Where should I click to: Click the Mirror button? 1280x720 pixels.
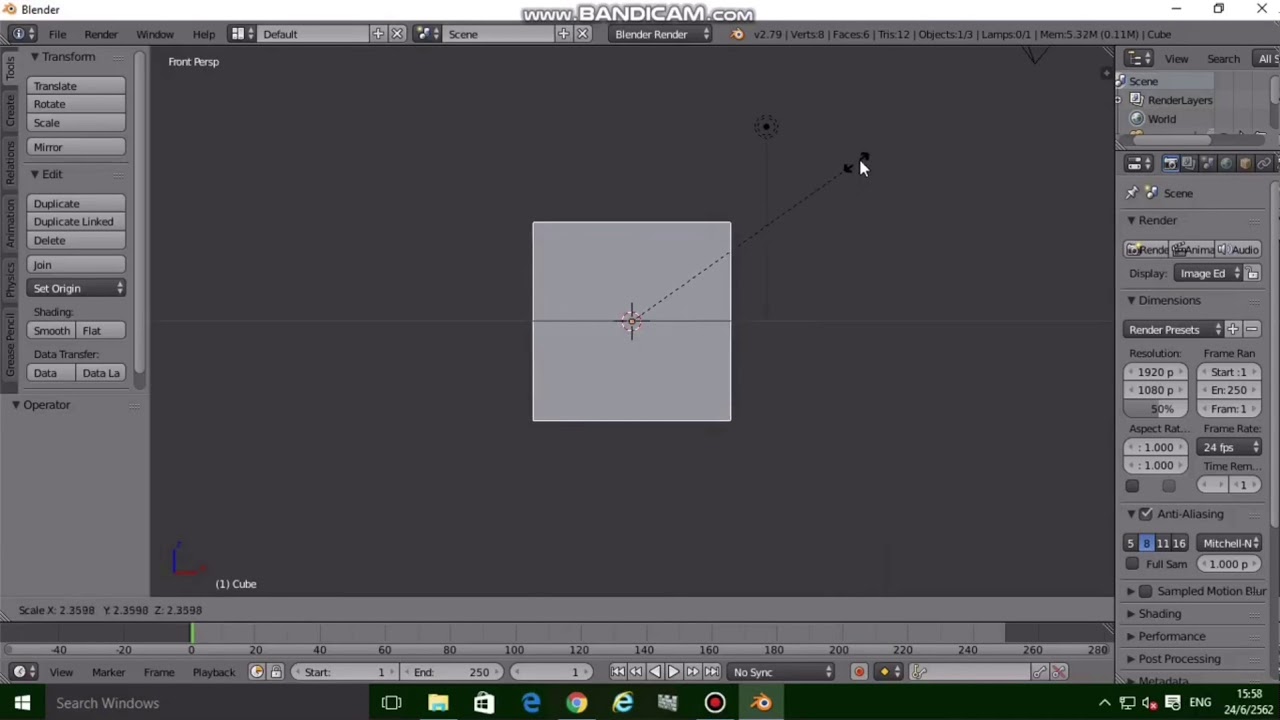point(77,147)
